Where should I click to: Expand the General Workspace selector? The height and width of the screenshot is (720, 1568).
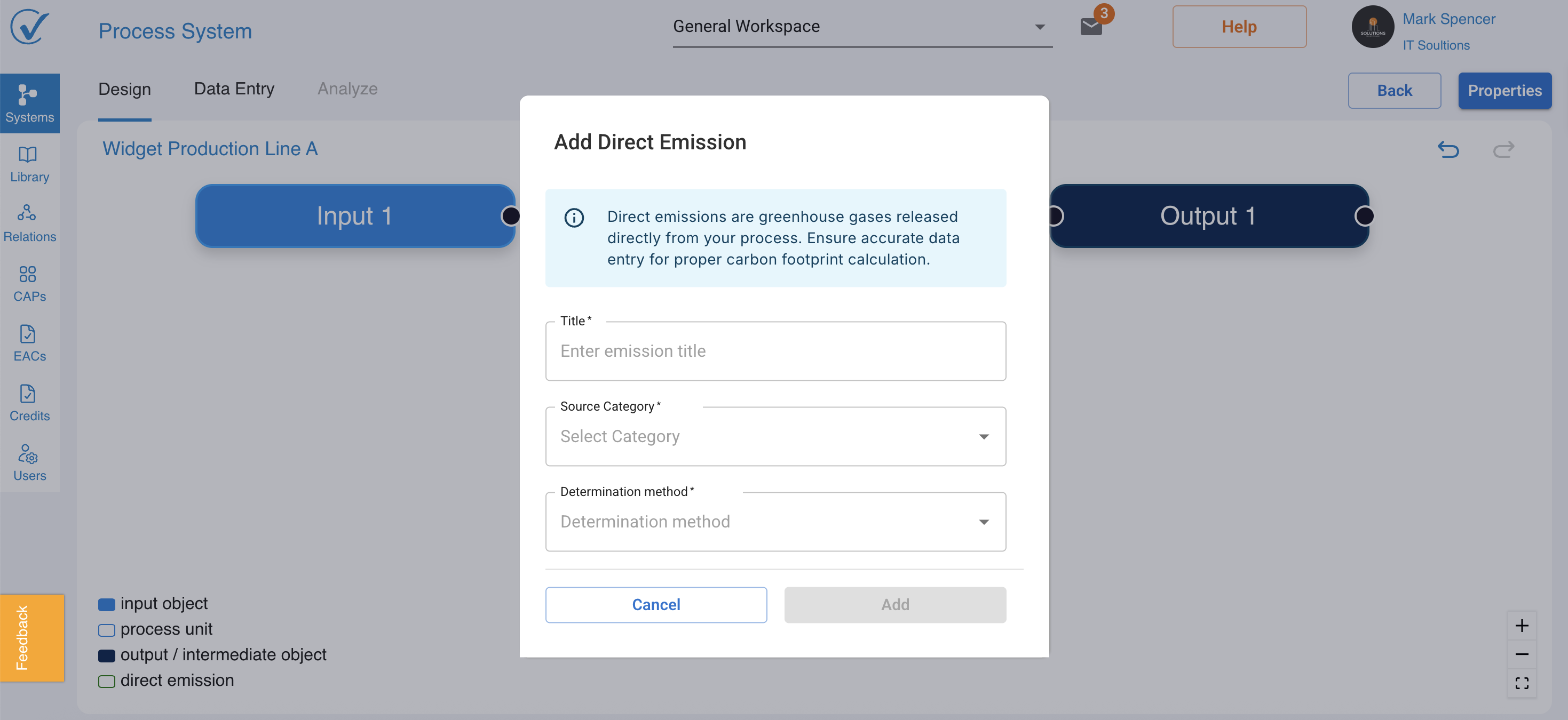[x=861, y=27]
